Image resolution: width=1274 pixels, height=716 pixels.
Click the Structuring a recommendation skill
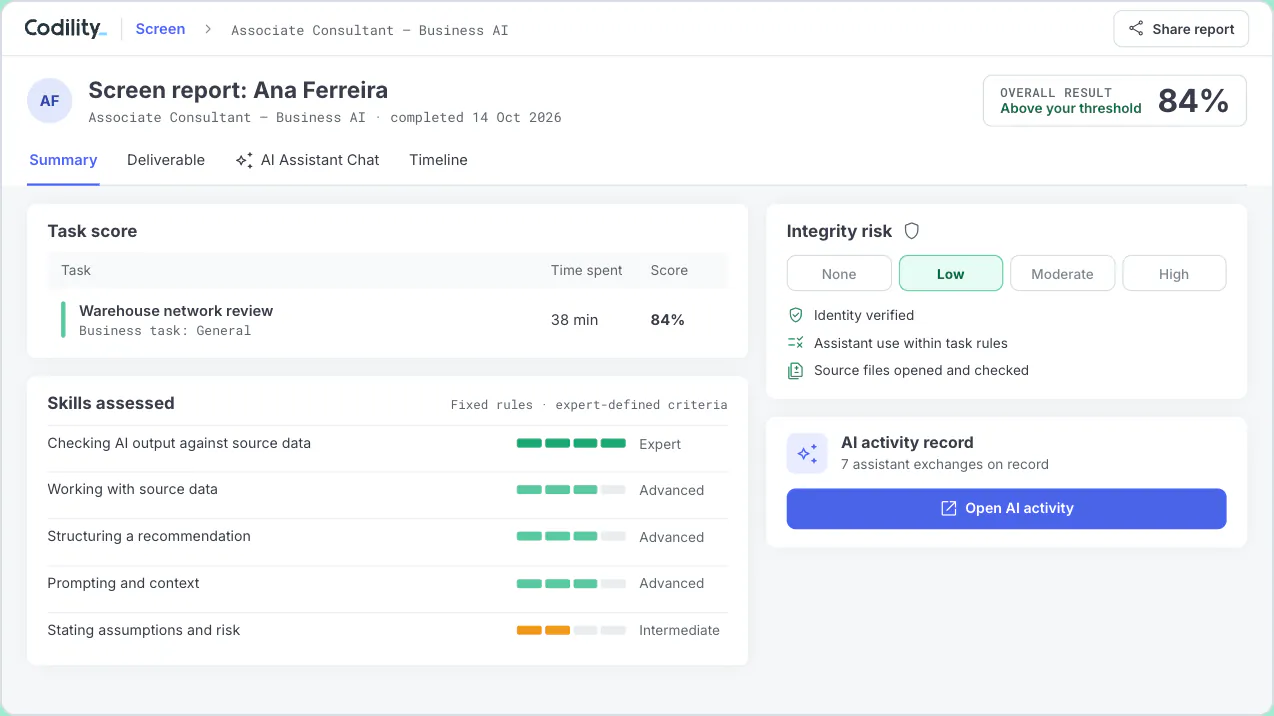tap(149, 536)
